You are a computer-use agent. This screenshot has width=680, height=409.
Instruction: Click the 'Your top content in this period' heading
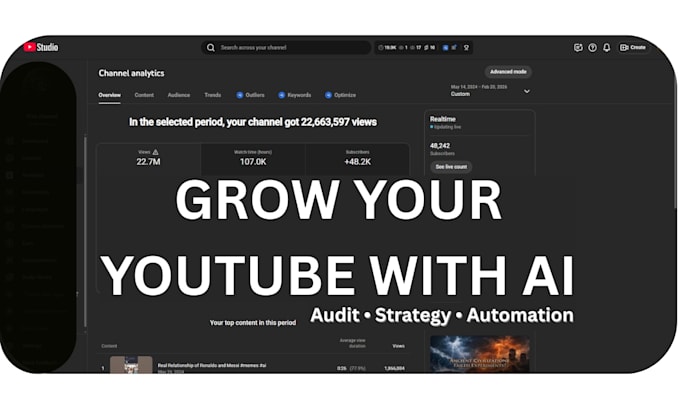[253, 323]
